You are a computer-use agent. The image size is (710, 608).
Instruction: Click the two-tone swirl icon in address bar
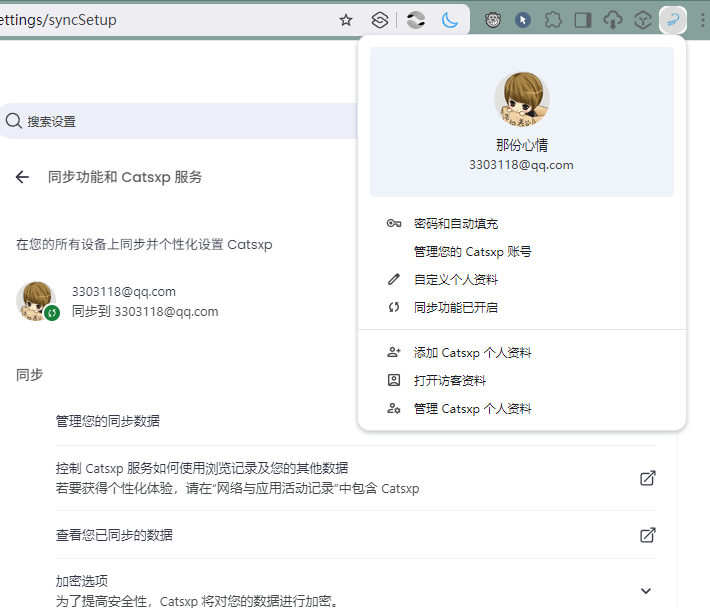pyautogui.click(x=416, y=20)
